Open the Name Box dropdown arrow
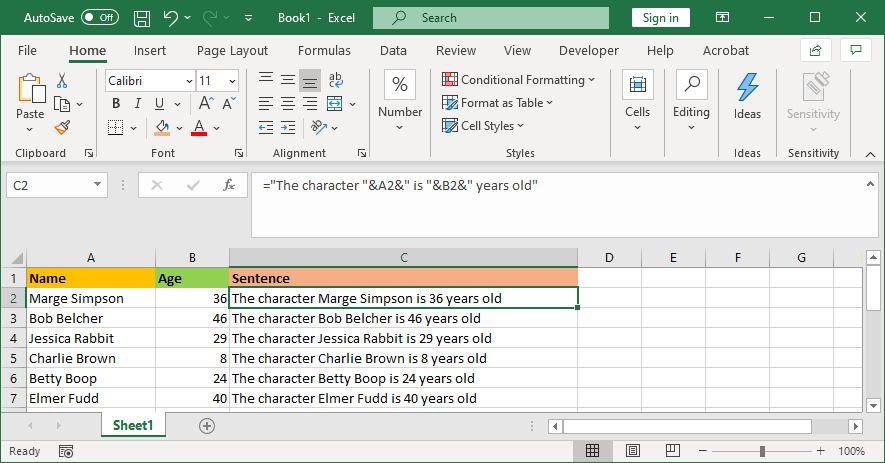 coord(97,185)
